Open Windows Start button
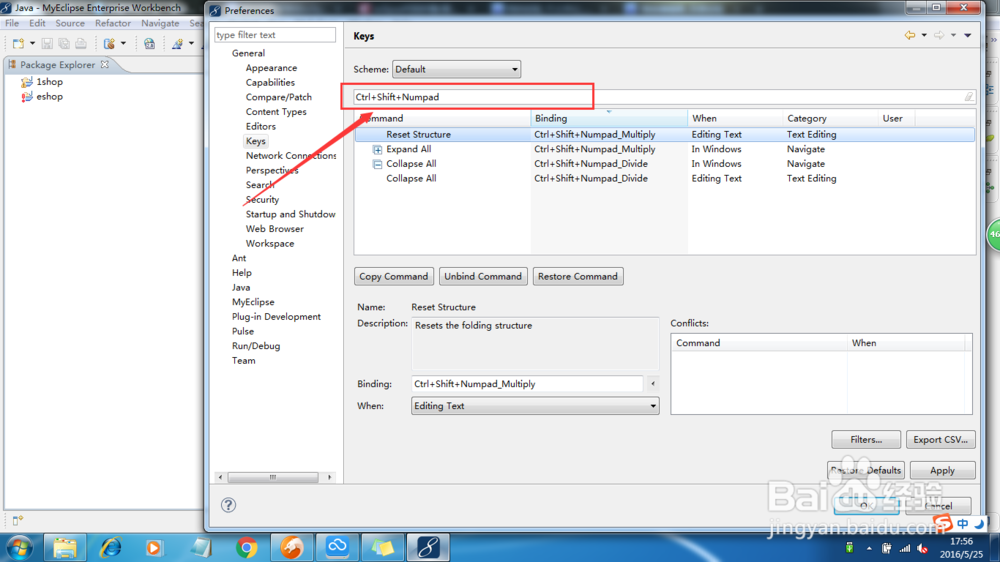 [x=20, y=547]
